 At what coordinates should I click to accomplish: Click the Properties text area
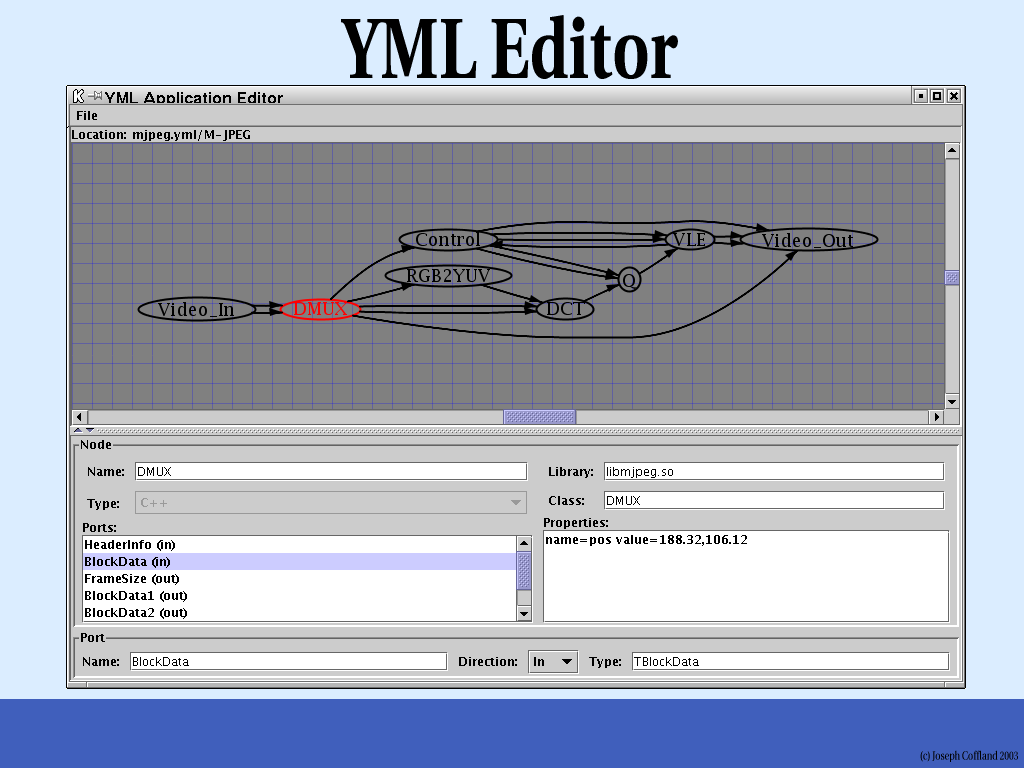(746, 576)
